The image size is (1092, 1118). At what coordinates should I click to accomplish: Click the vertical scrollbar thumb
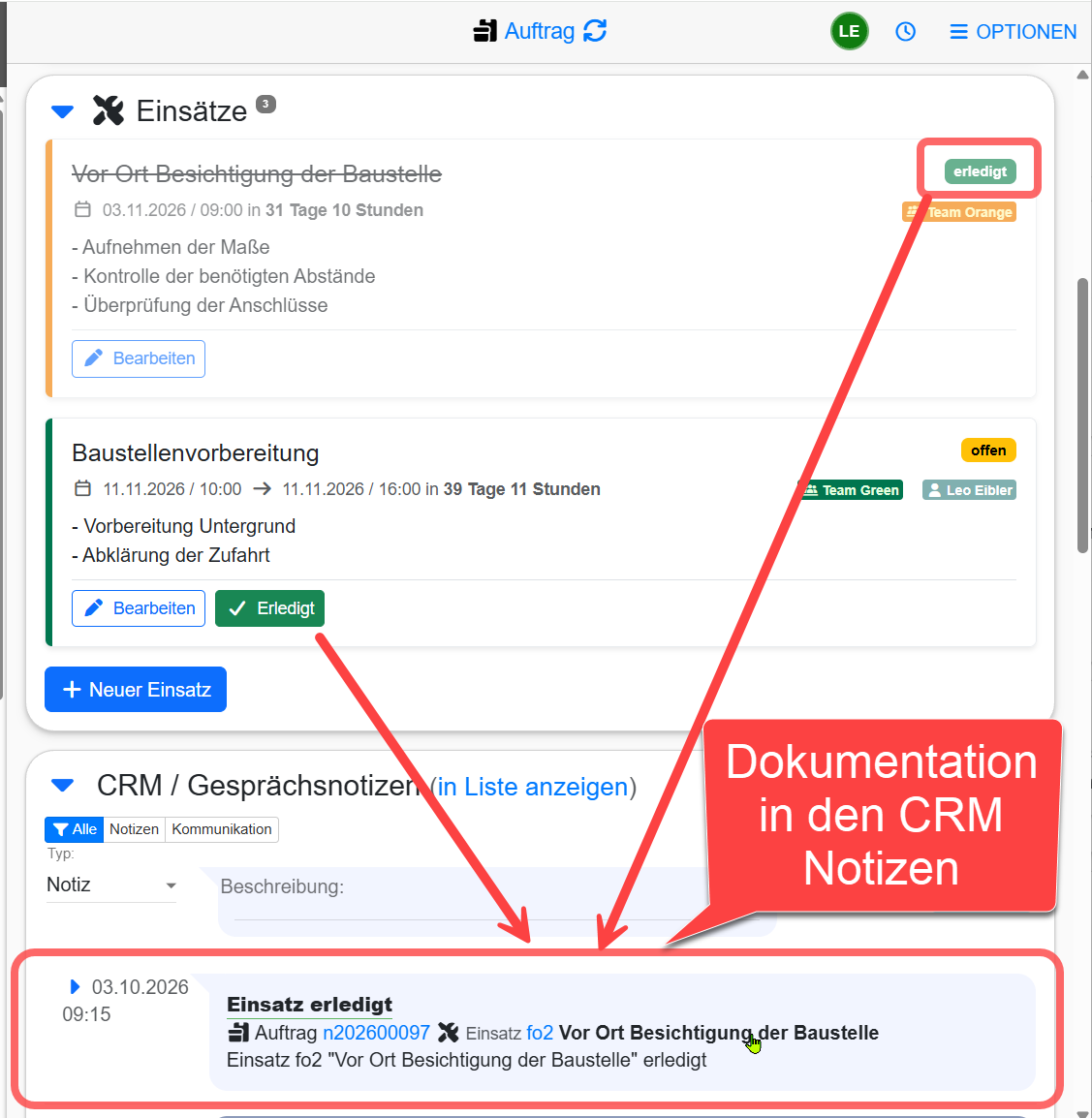point(1082,415)
